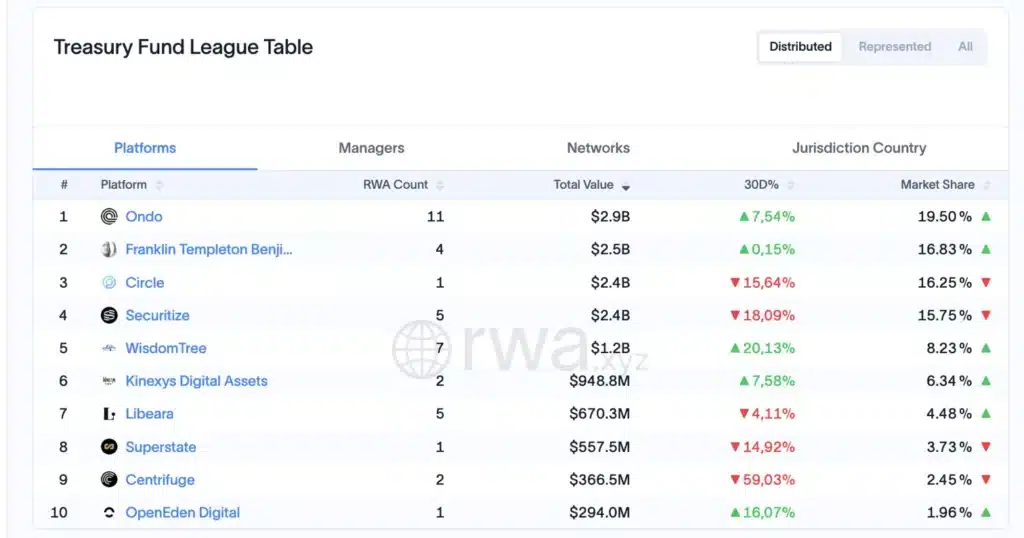Click the $948.8M total value cell
This screenshot has width=1024, height=538.
600,381
